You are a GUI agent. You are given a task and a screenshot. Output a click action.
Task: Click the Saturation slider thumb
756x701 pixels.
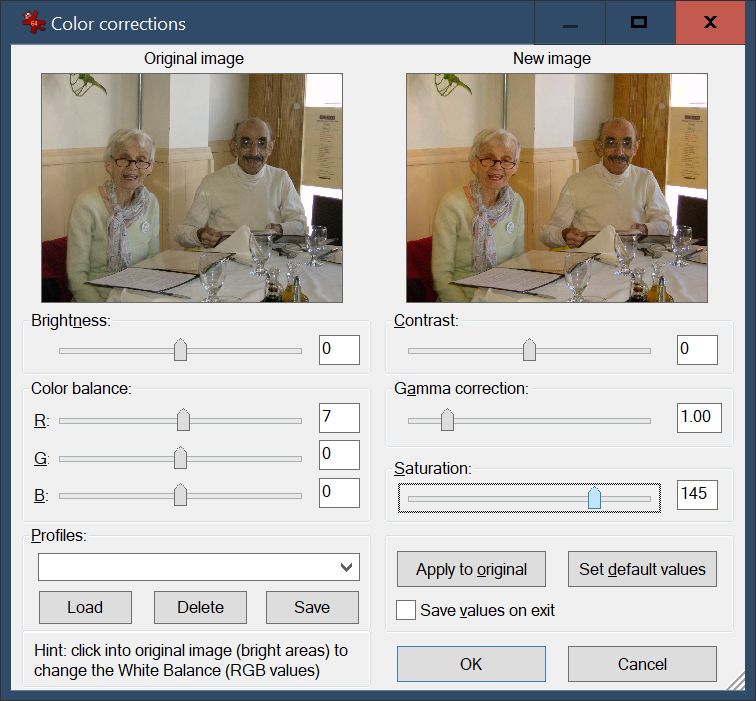[x=594, y=498]
